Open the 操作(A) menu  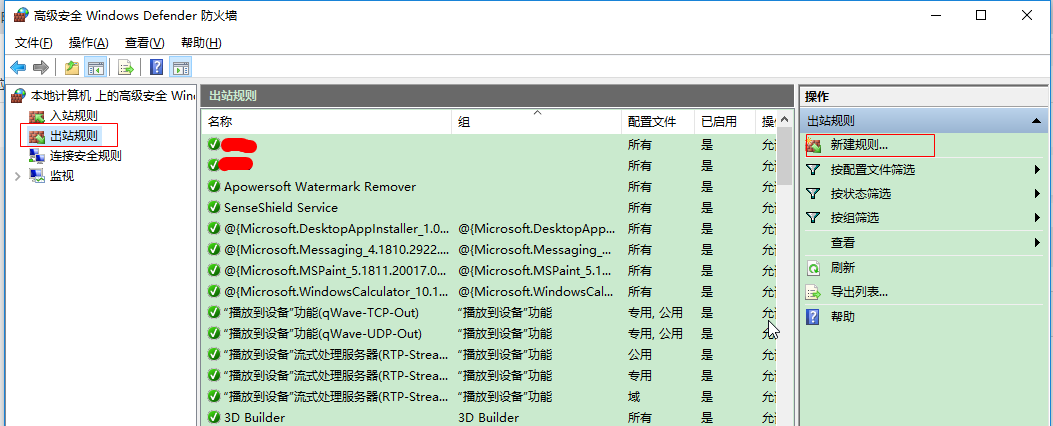(x=89, y=43)
